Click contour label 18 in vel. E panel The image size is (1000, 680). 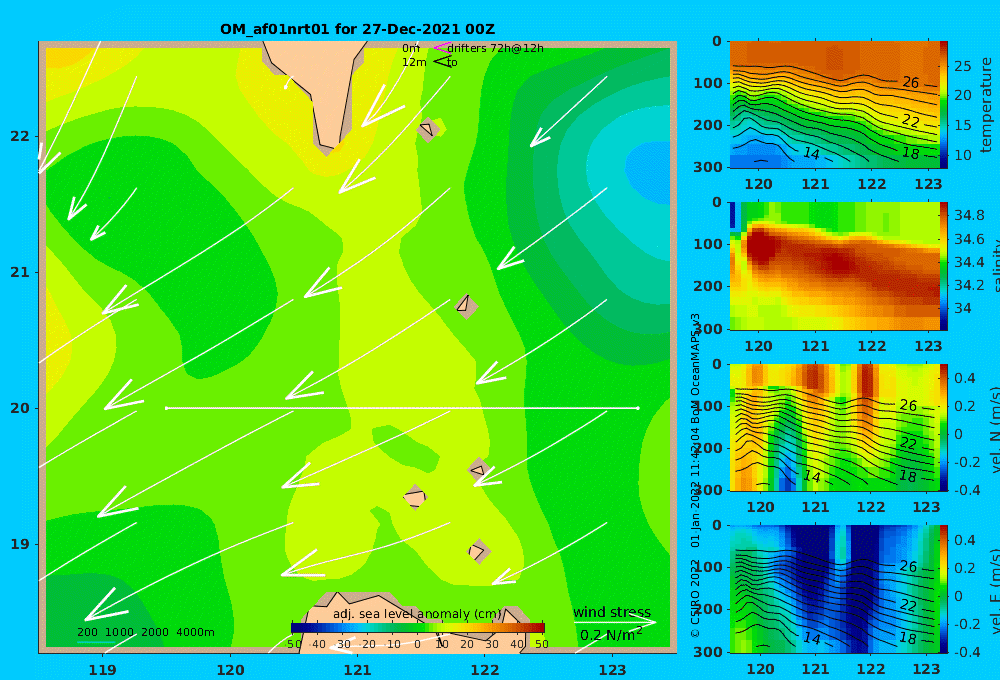[x=908, y=637]
